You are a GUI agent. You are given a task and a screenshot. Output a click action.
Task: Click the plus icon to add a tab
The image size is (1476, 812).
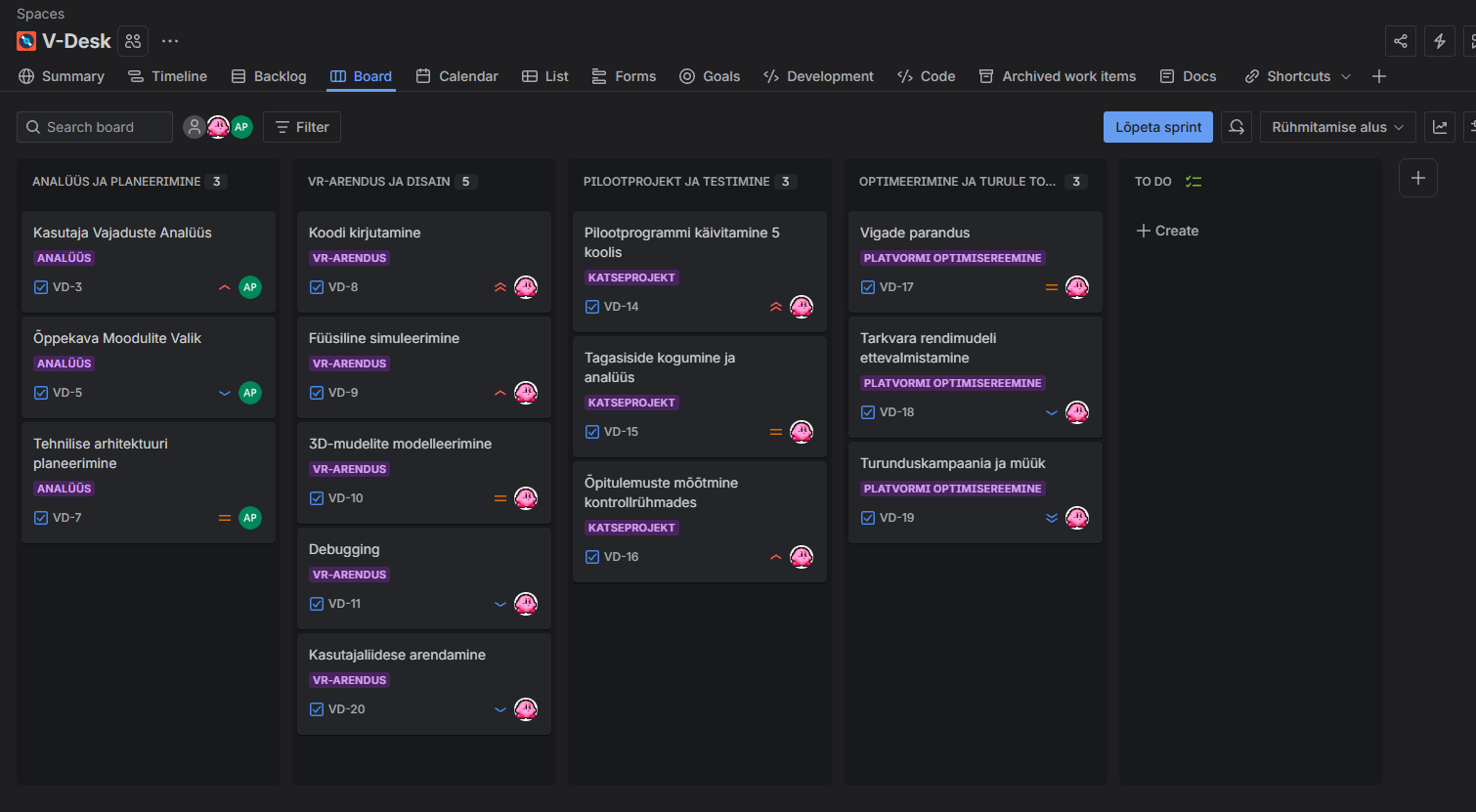pyautogui.click(x=1379, y=76)
